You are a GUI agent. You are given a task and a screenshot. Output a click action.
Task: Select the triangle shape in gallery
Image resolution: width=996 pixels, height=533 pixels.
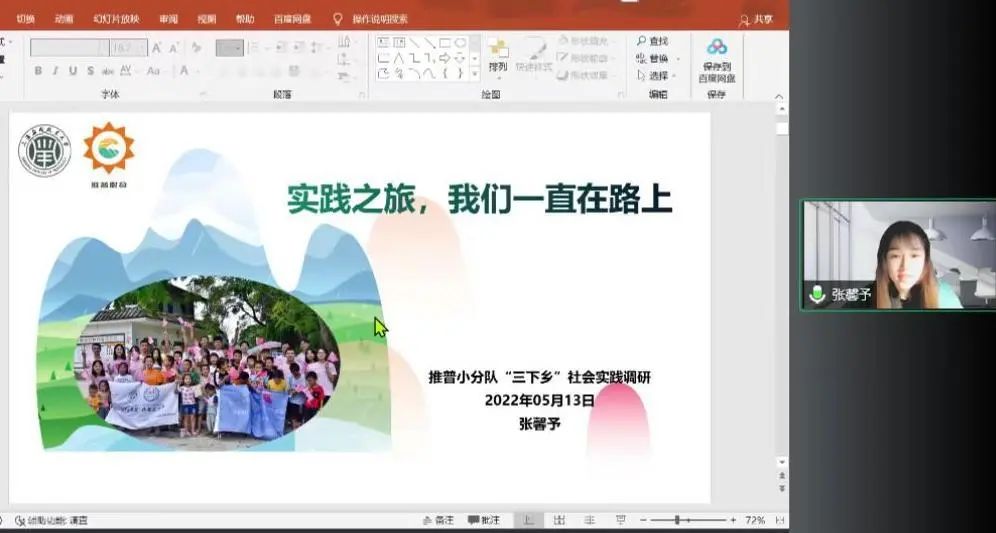(x=399, y=58)
